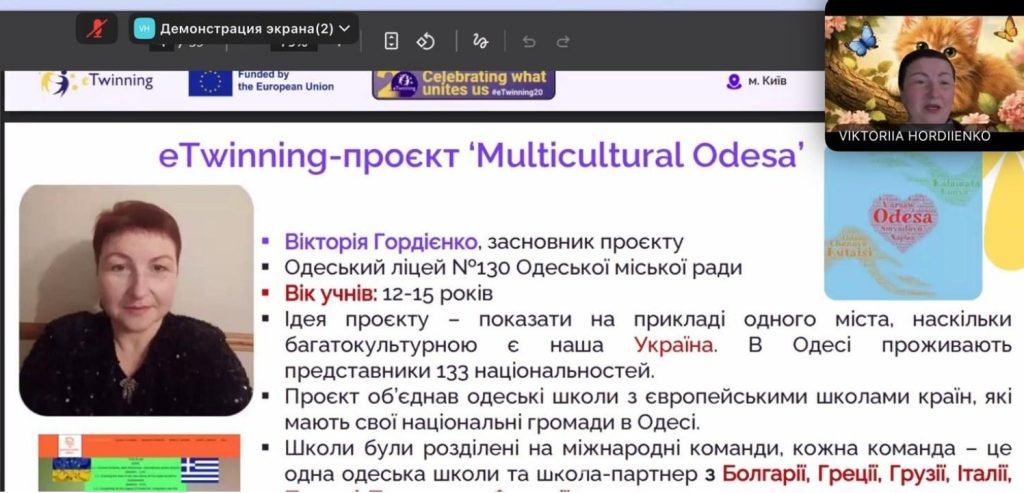The image size is (1024, 493).
Task: Click the VH avatar badge
Action: click(144, 29)
